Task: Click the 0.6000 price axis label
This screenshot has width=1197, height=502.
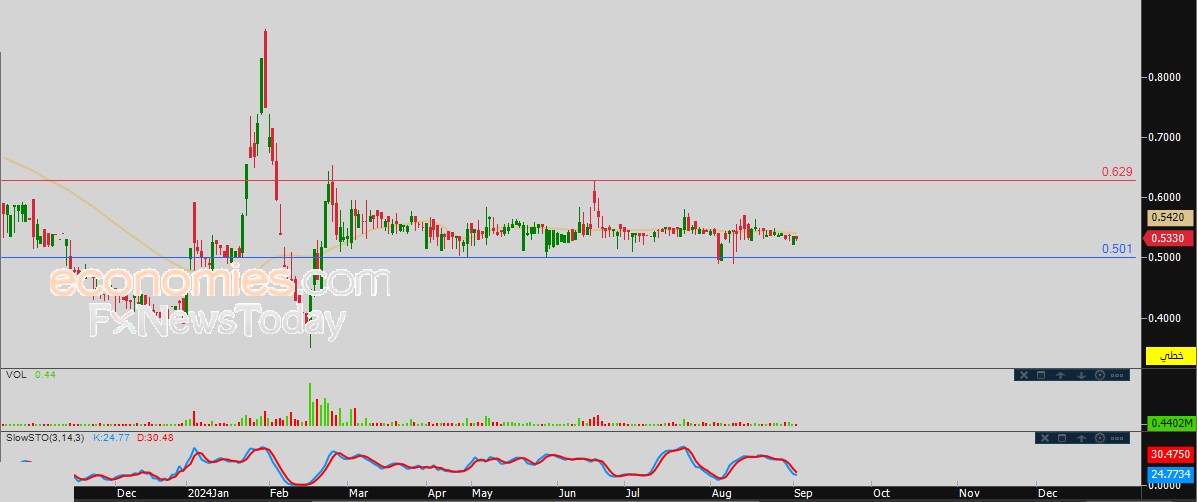Action: coord(1165,198)
